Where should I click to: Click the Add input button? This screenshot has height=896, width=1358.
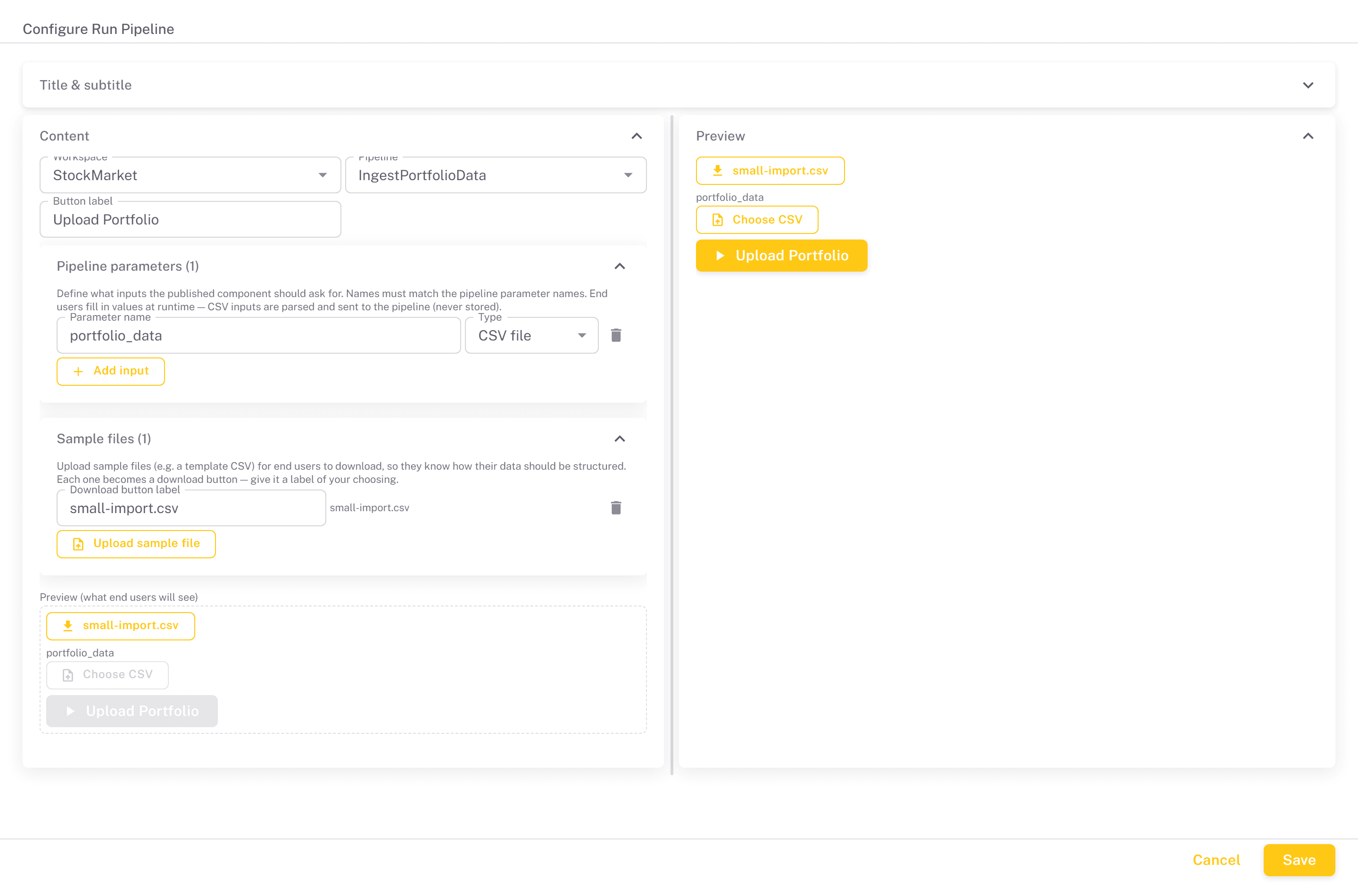point(111,372)
